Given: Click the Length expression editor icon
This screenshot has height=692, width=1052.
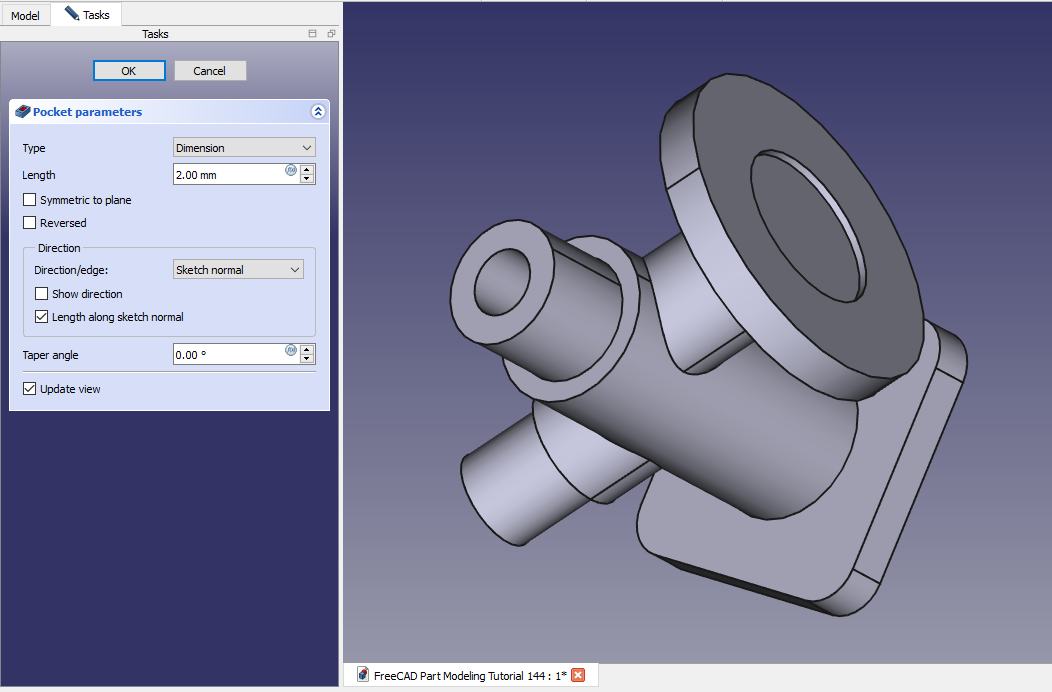Looking at the screenshot, I should coord(291,170).
